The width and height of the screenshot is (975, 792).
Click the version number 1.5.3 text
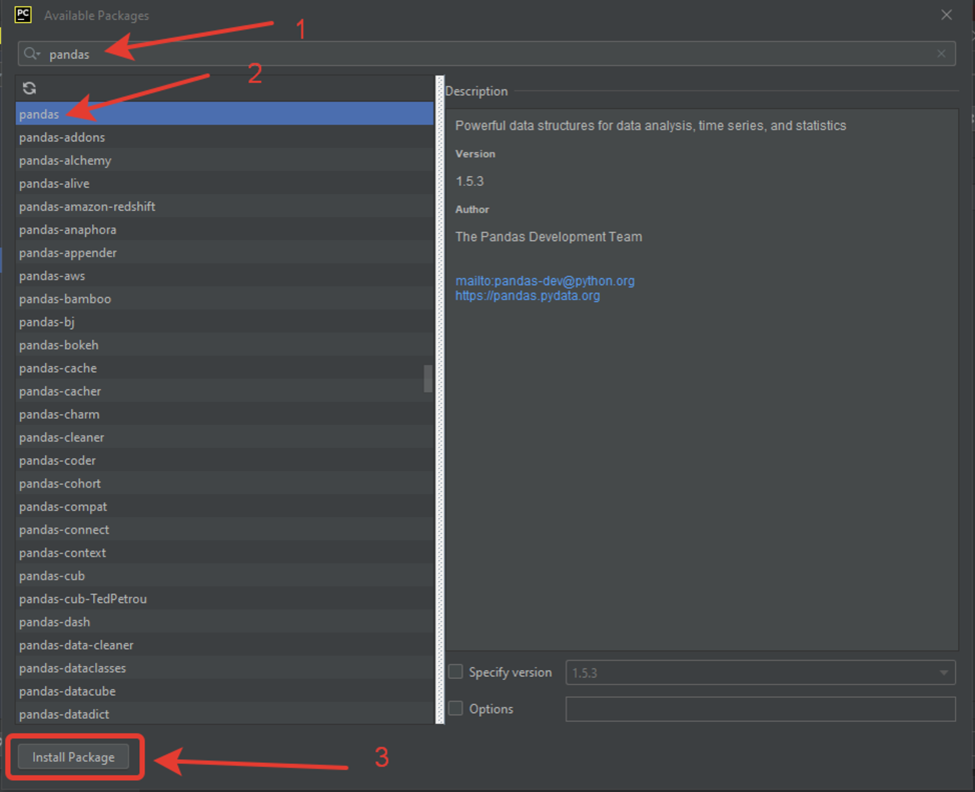[x=469, y=181]
